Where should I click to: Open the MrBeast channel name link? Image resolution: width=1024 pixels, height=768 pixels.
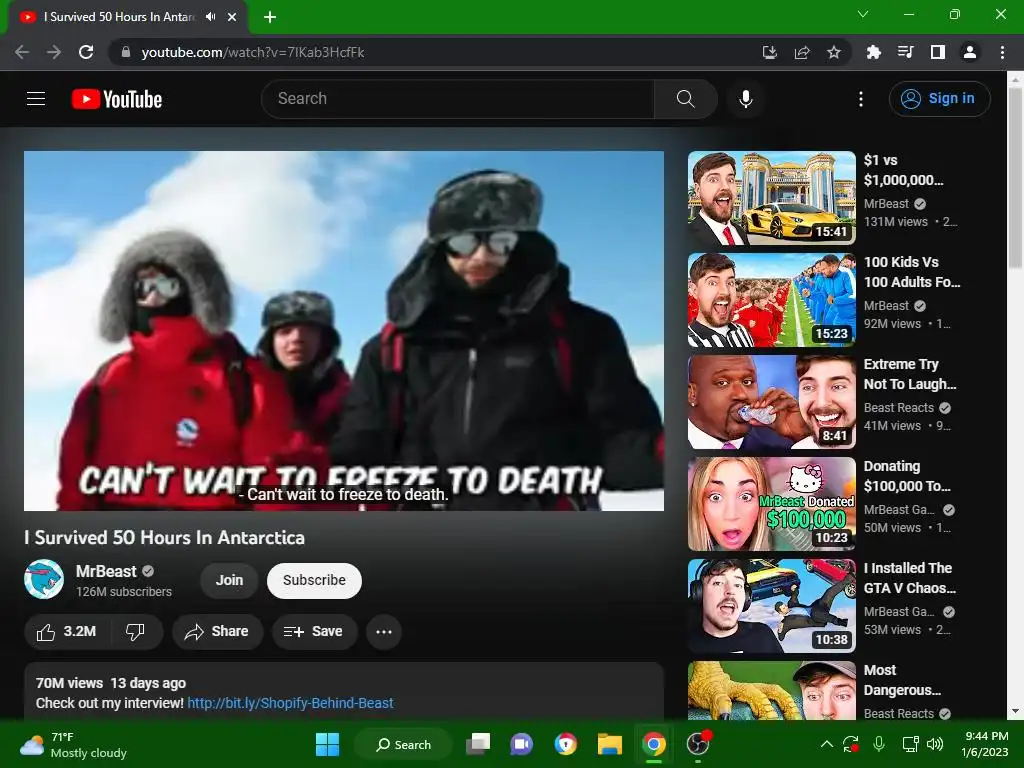click(106, 571)
